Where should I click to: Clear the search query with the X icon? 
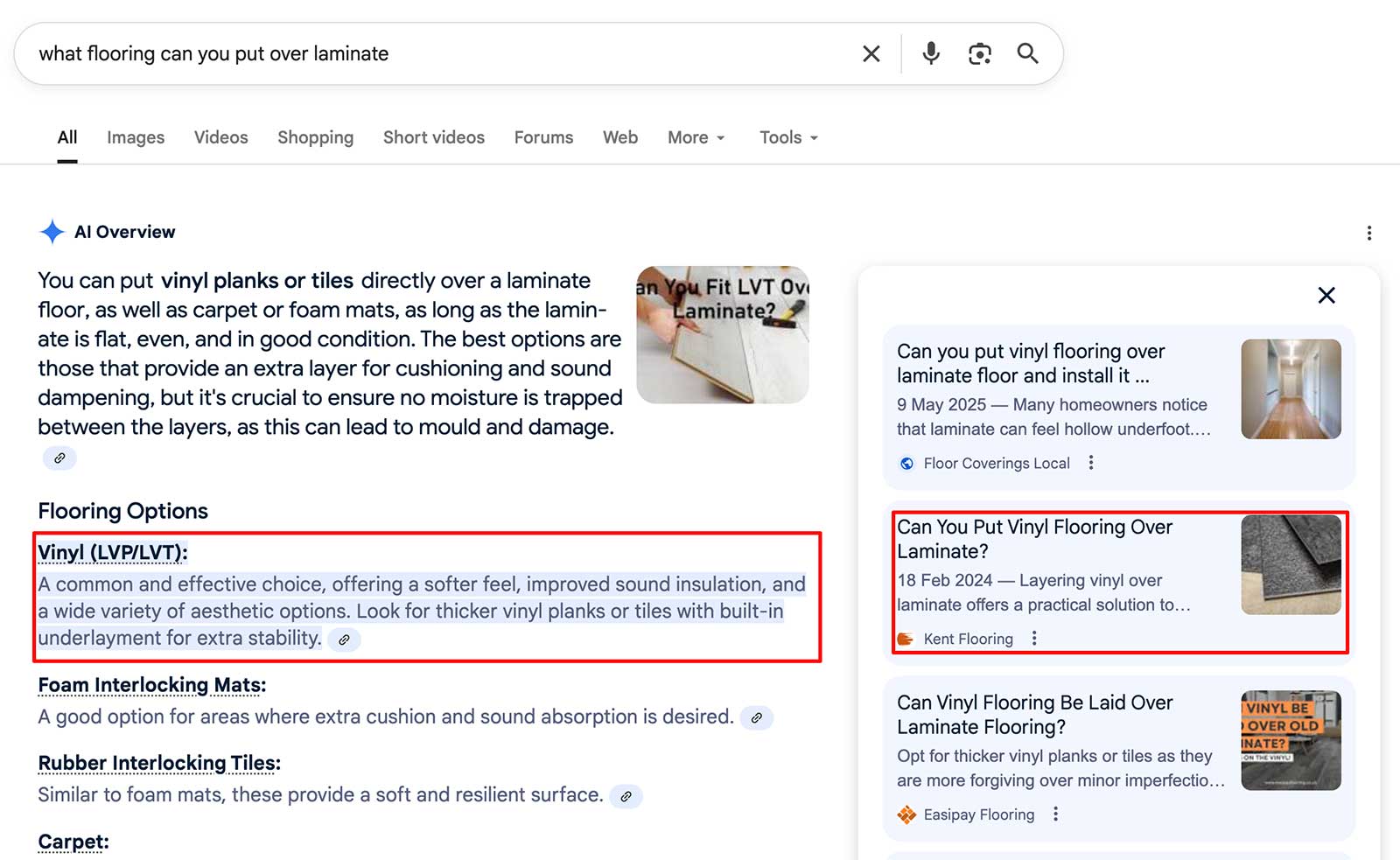(871, 54)
